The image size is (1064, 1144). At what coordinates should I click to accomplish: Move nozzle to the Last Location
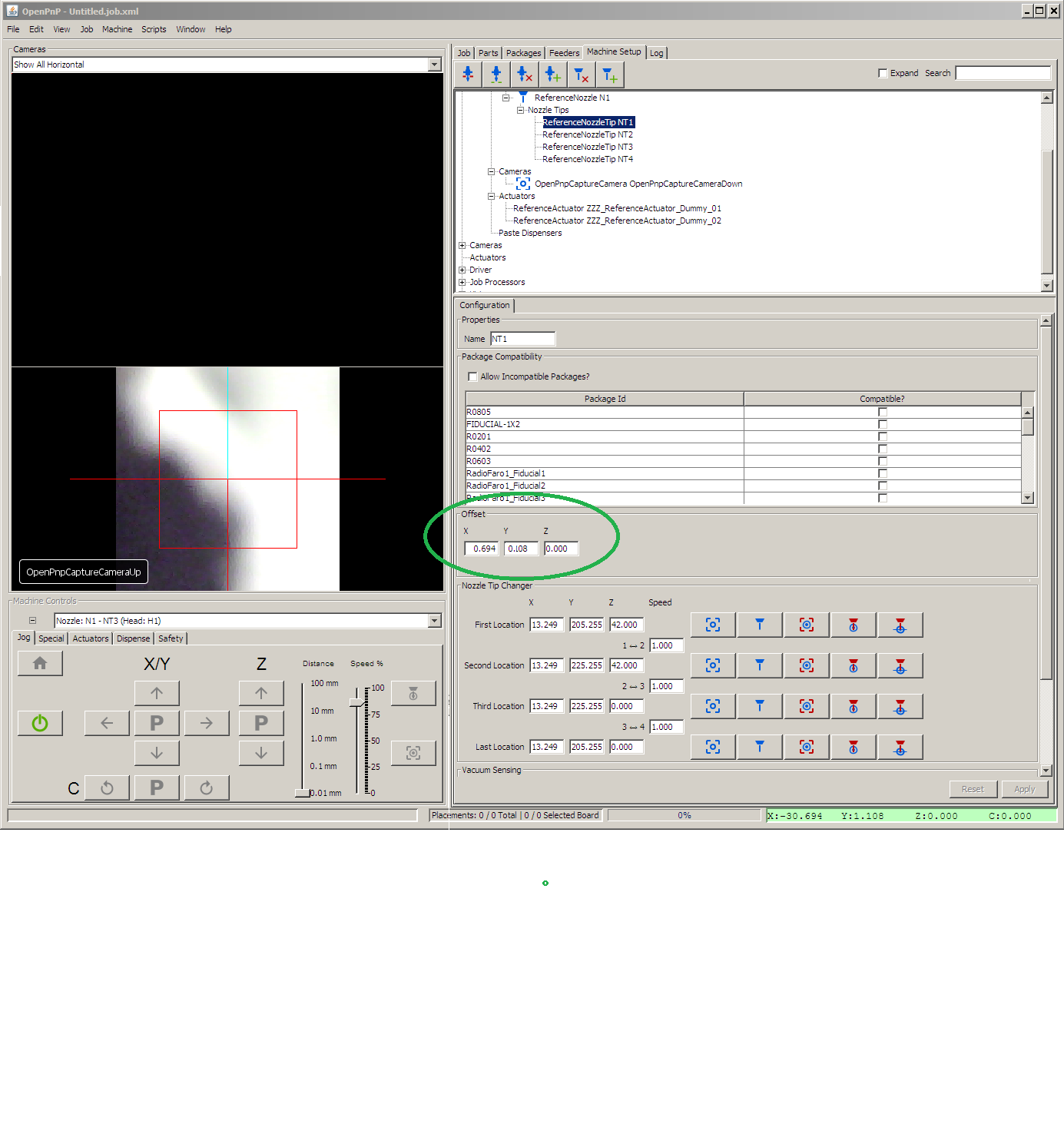coord(854,747)
